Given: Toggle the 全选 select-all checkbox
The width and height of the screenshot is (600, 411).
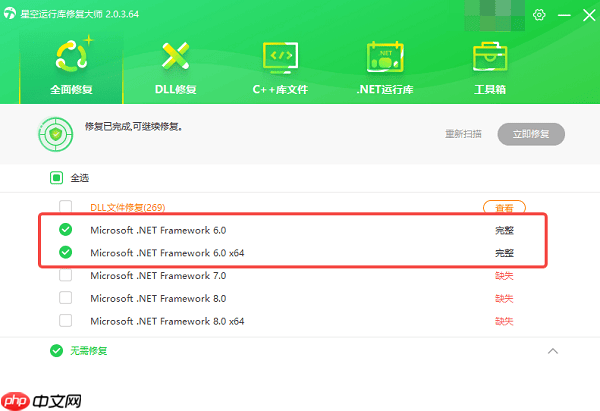Looking at the screenshot, I should (56, 178).
